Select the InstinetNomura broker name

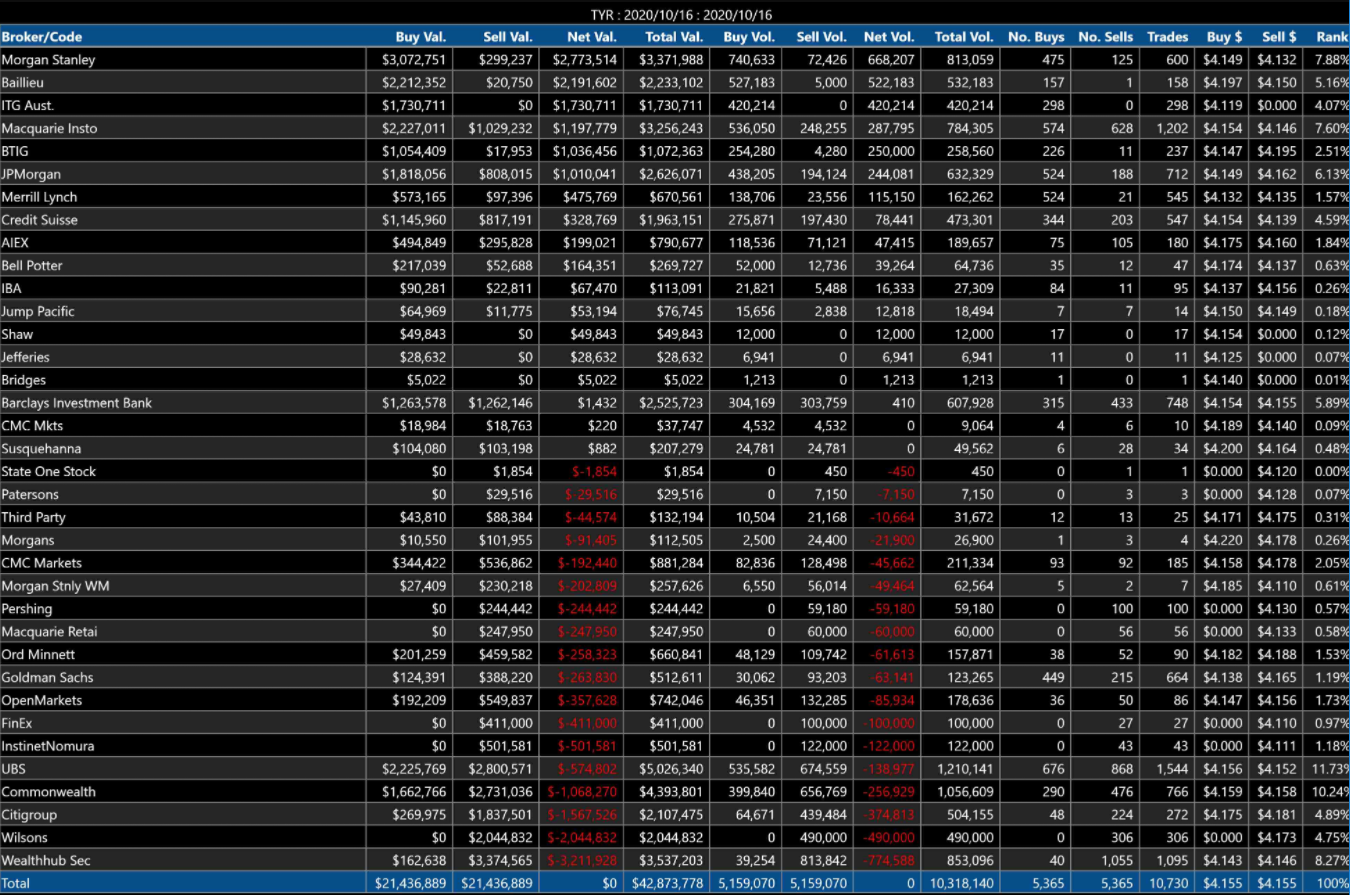(x=48, y=746)
